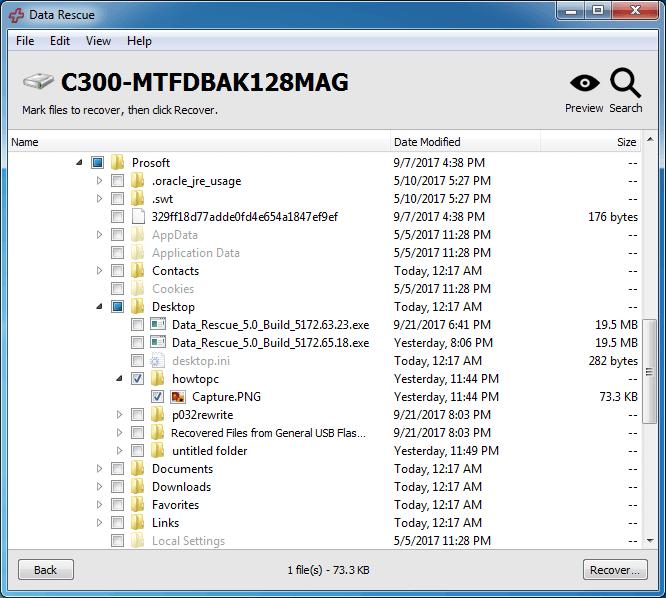
Task: Uncheck the Capture.PNG checkbox
Action: coord(157,397)
